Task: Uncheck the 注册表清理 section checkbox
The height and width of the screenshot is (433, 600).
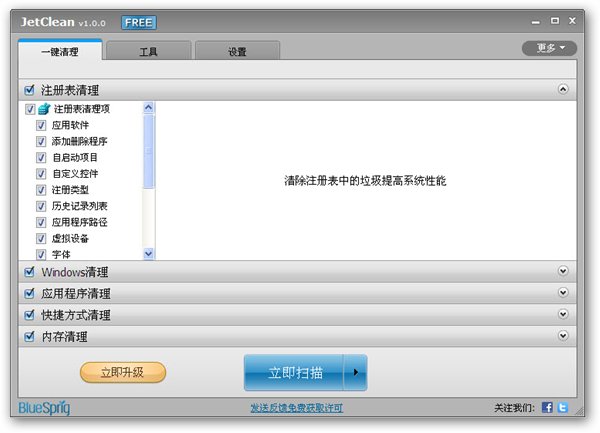Action: pyautogui.click(x=29, y=90)
